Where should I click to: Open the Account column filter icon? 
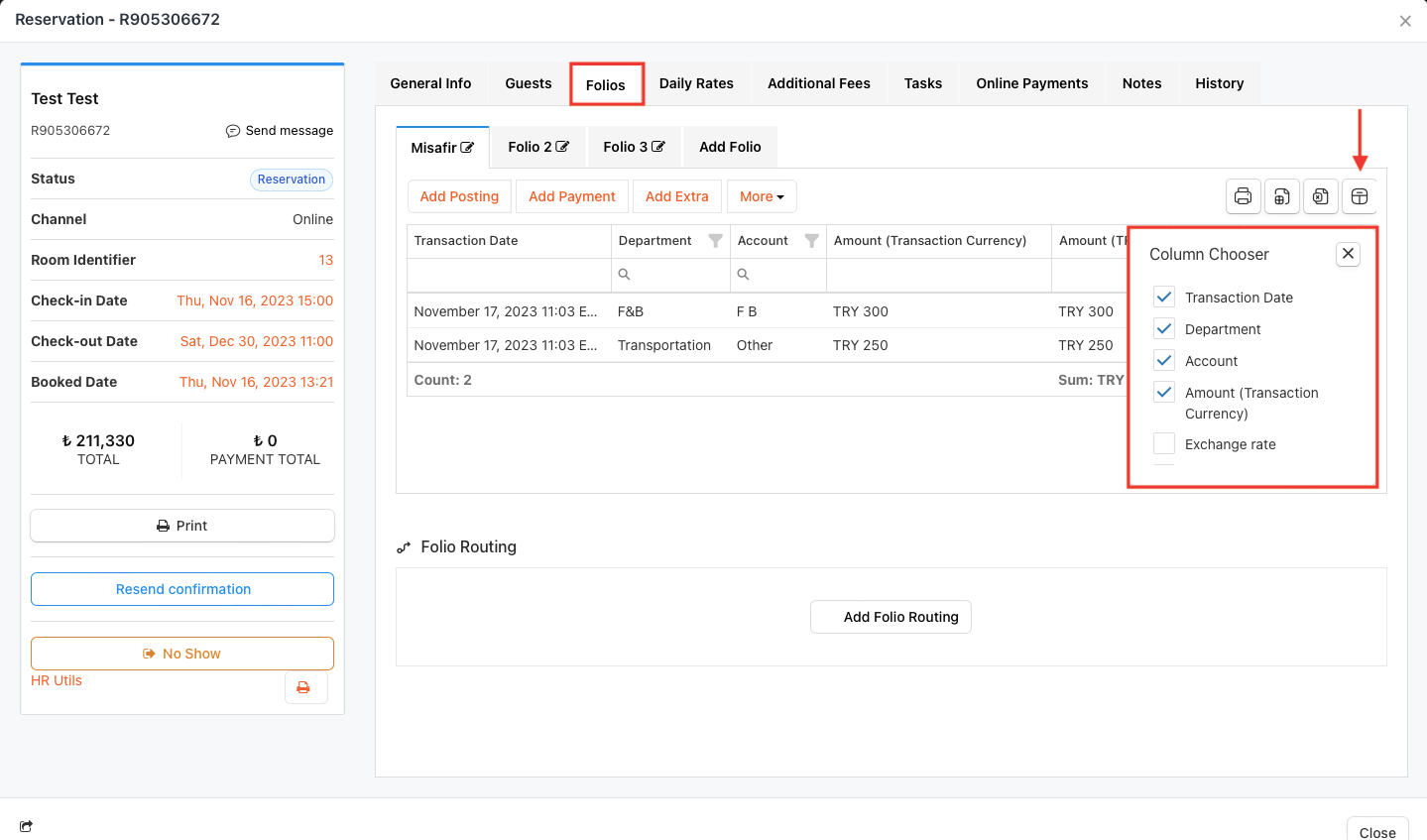click(811, 241)
